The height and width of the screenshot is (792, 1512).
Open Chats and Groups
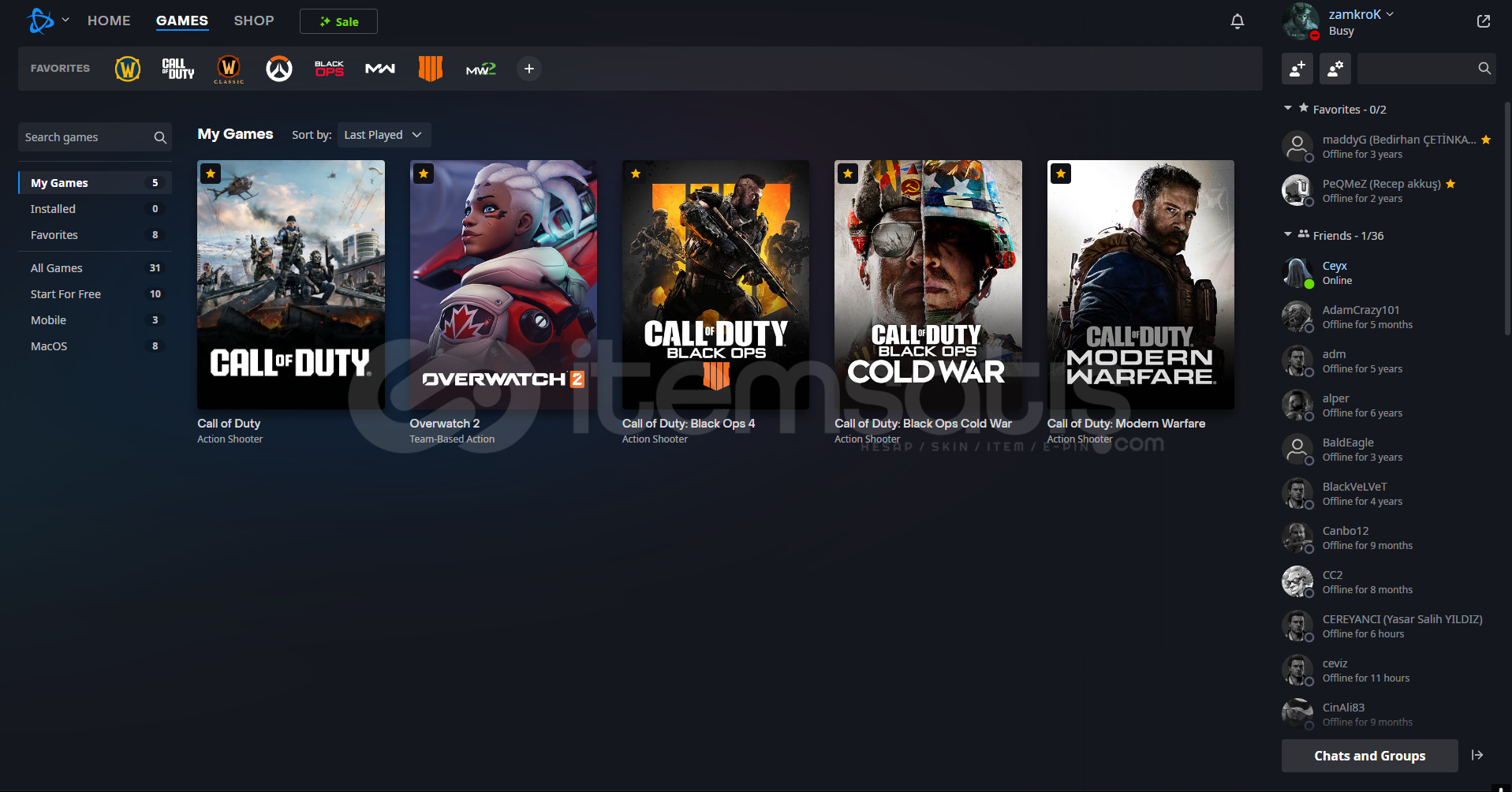(x=1370, y=756)
